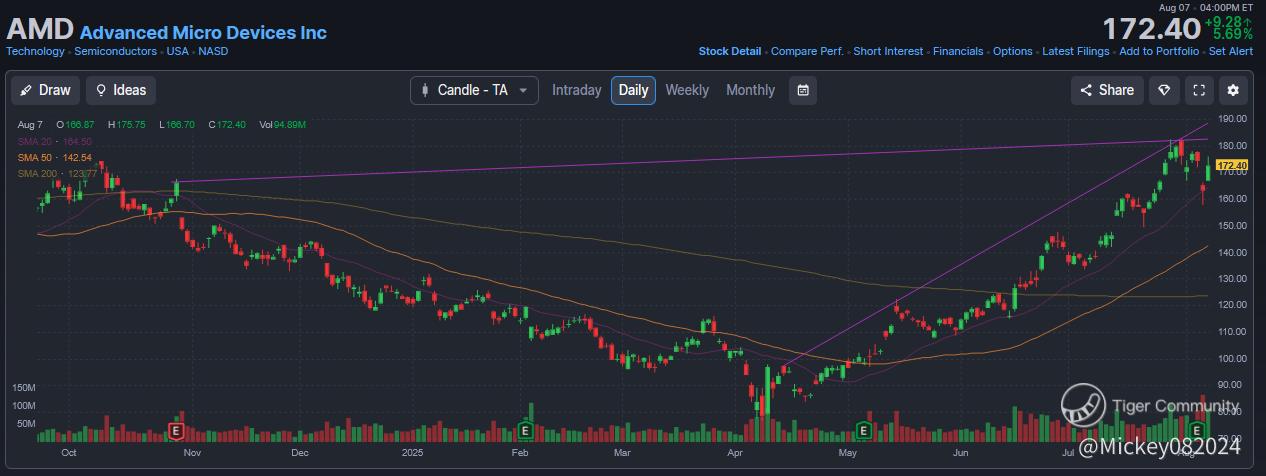1266x476 pixels.
Task: Open the Semiconductors industry link
Action: coord(116,51)
